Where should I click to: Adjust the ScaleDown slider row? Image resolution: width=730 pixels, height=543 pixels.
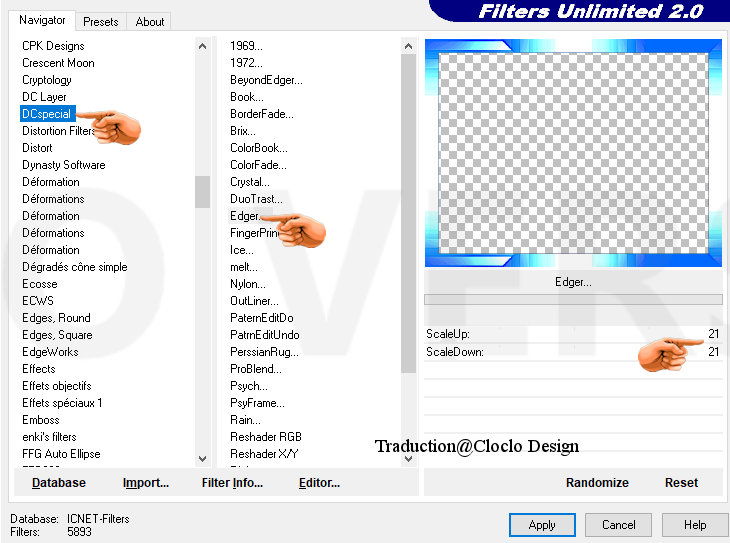[x=573, y=352]
